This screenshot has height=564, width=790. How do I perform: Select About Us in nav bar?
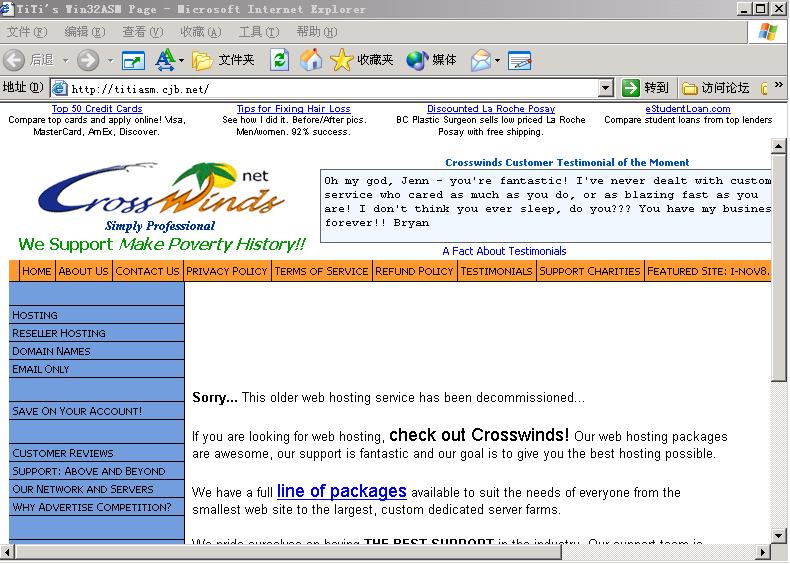(x=83, y=271)
